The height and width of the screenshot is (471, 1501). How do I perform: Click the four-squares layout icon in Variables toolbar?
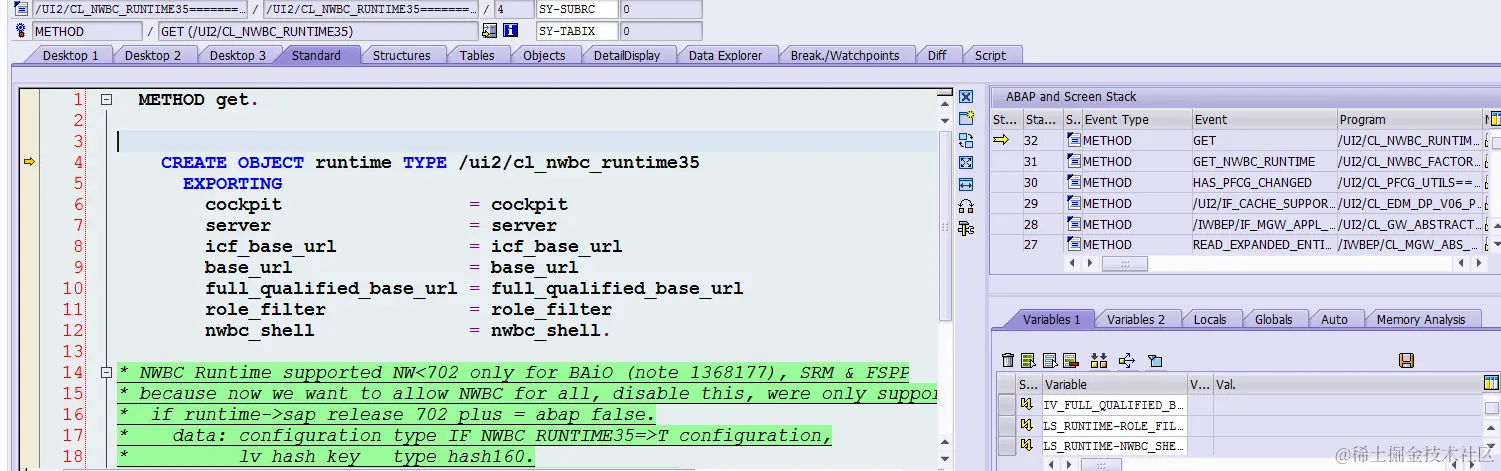tap(1099, 360)
